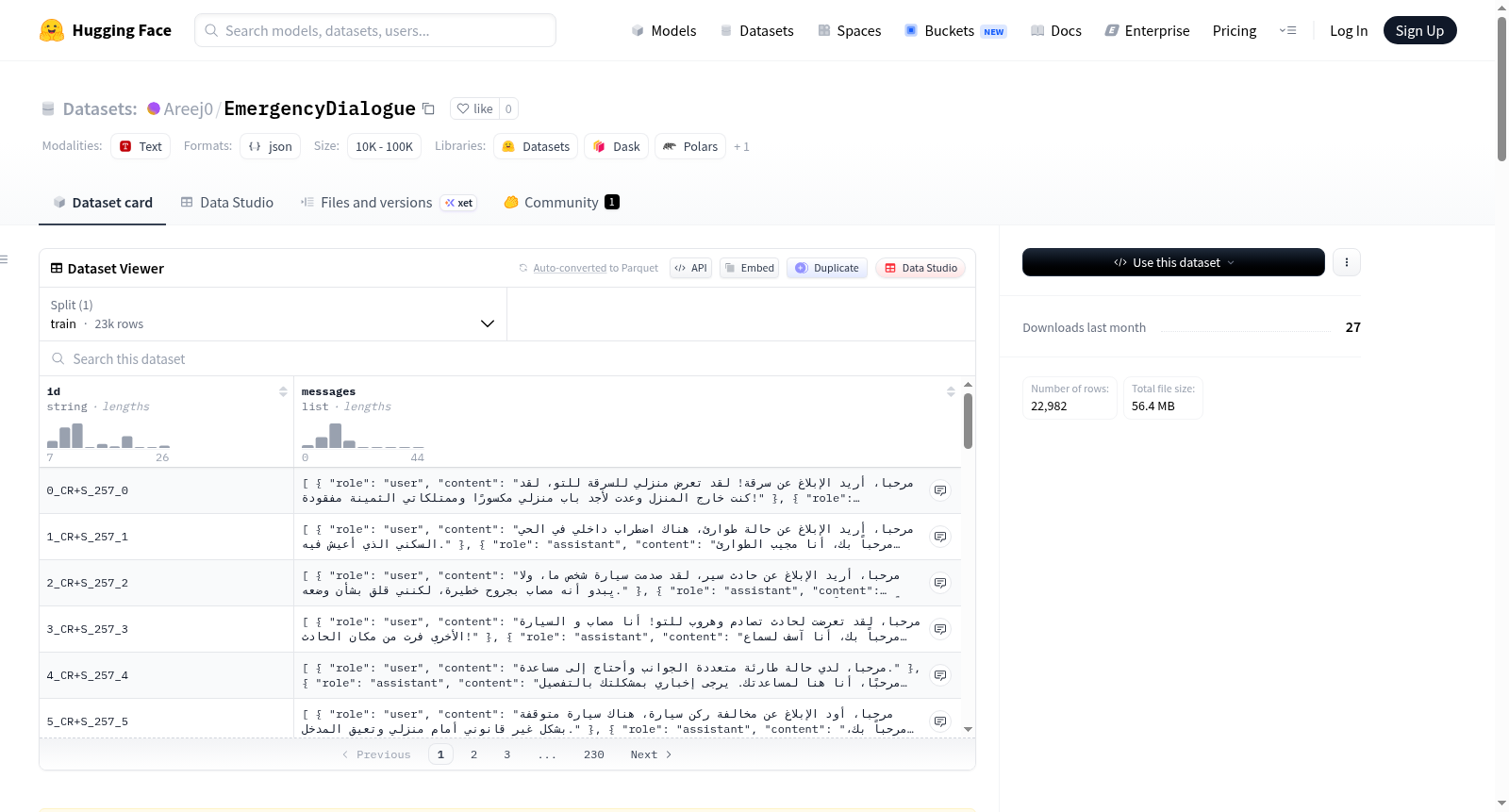Copy dataset name with the copy icon
The height and width of the screenshot is (812, 1509).
coord(428,108)
